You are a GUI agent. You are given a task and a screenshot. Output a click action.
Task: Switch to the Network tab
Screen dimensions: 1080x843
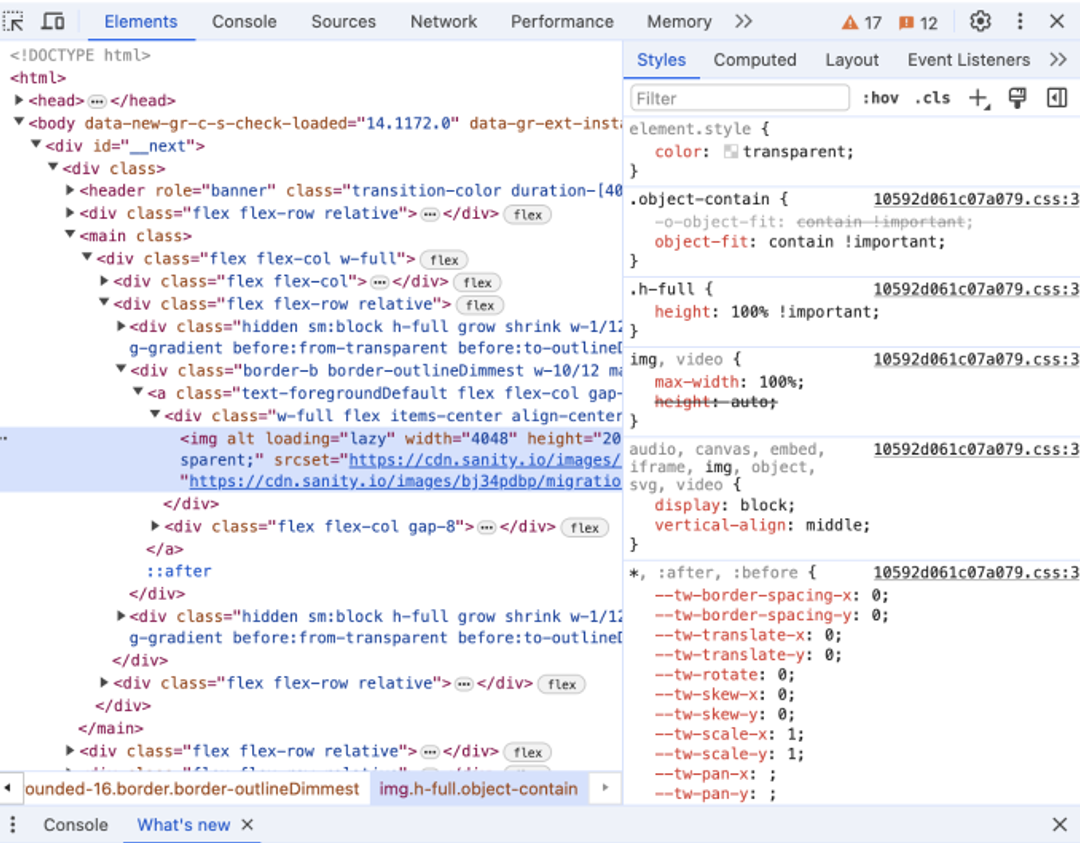pos(443,21)
